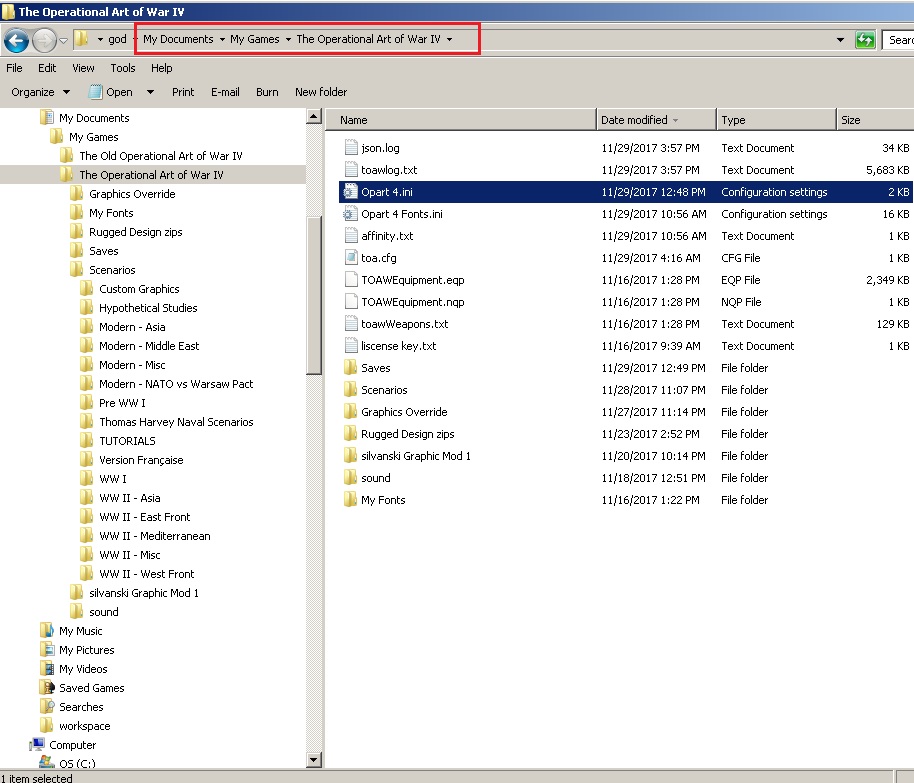914x783 pixels.
Task: Select Custom Graphics folder in tree
Action: [139, 289]
